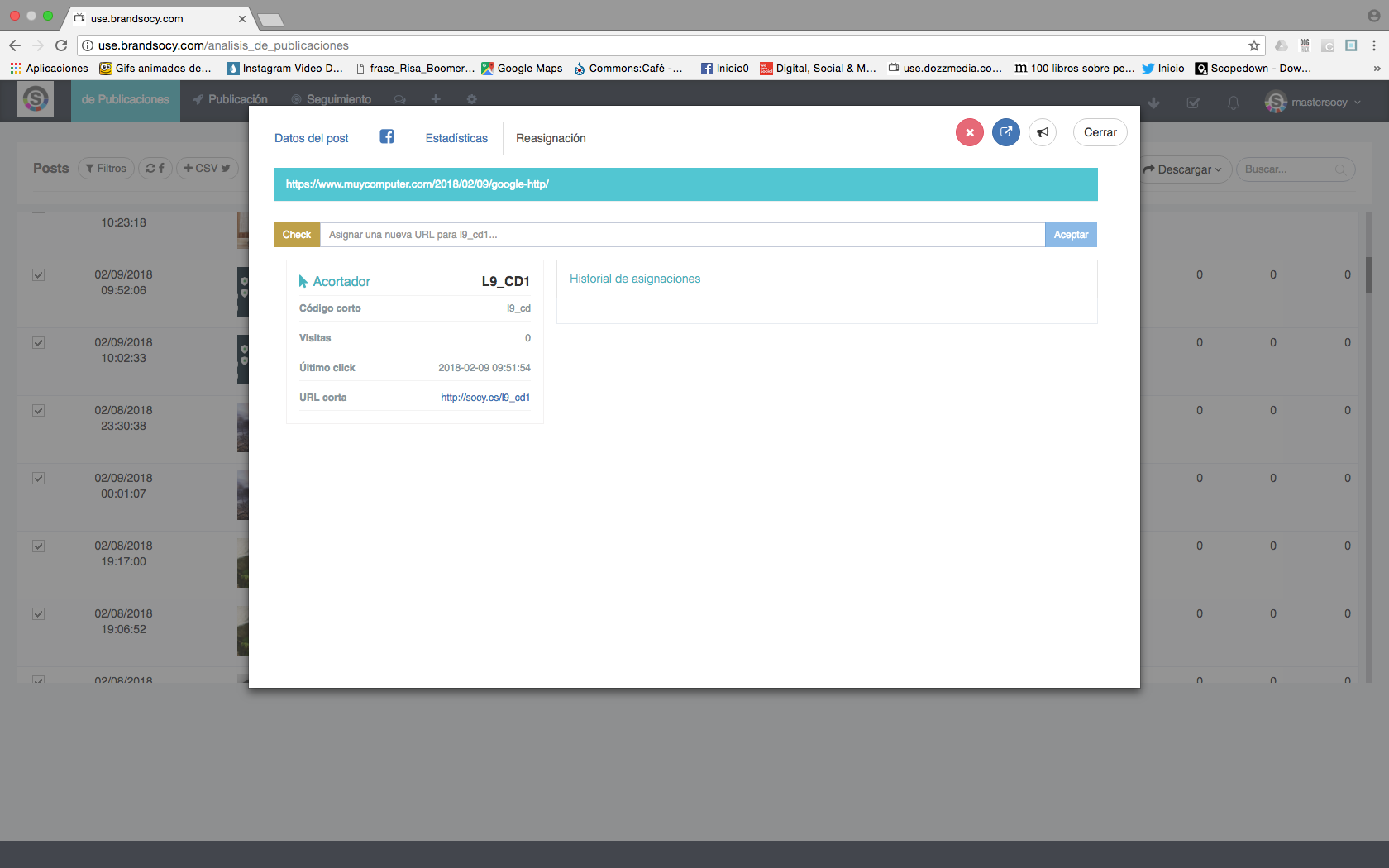1389x868 pixels.
Task: Open the Facebook tab icon in modal
Action: (x=387, y=137)
